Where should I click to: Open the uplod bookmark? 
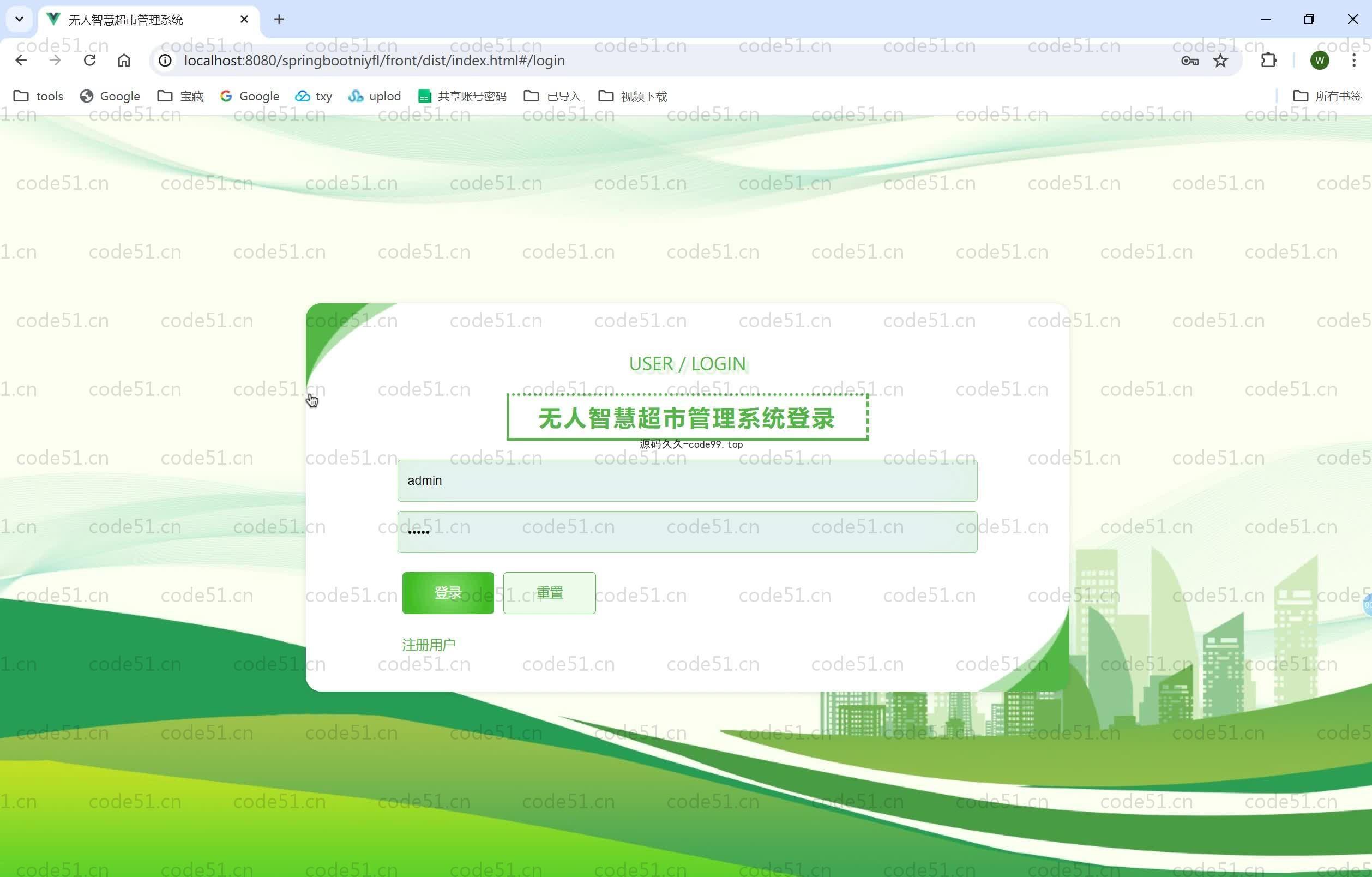[374, 96]
